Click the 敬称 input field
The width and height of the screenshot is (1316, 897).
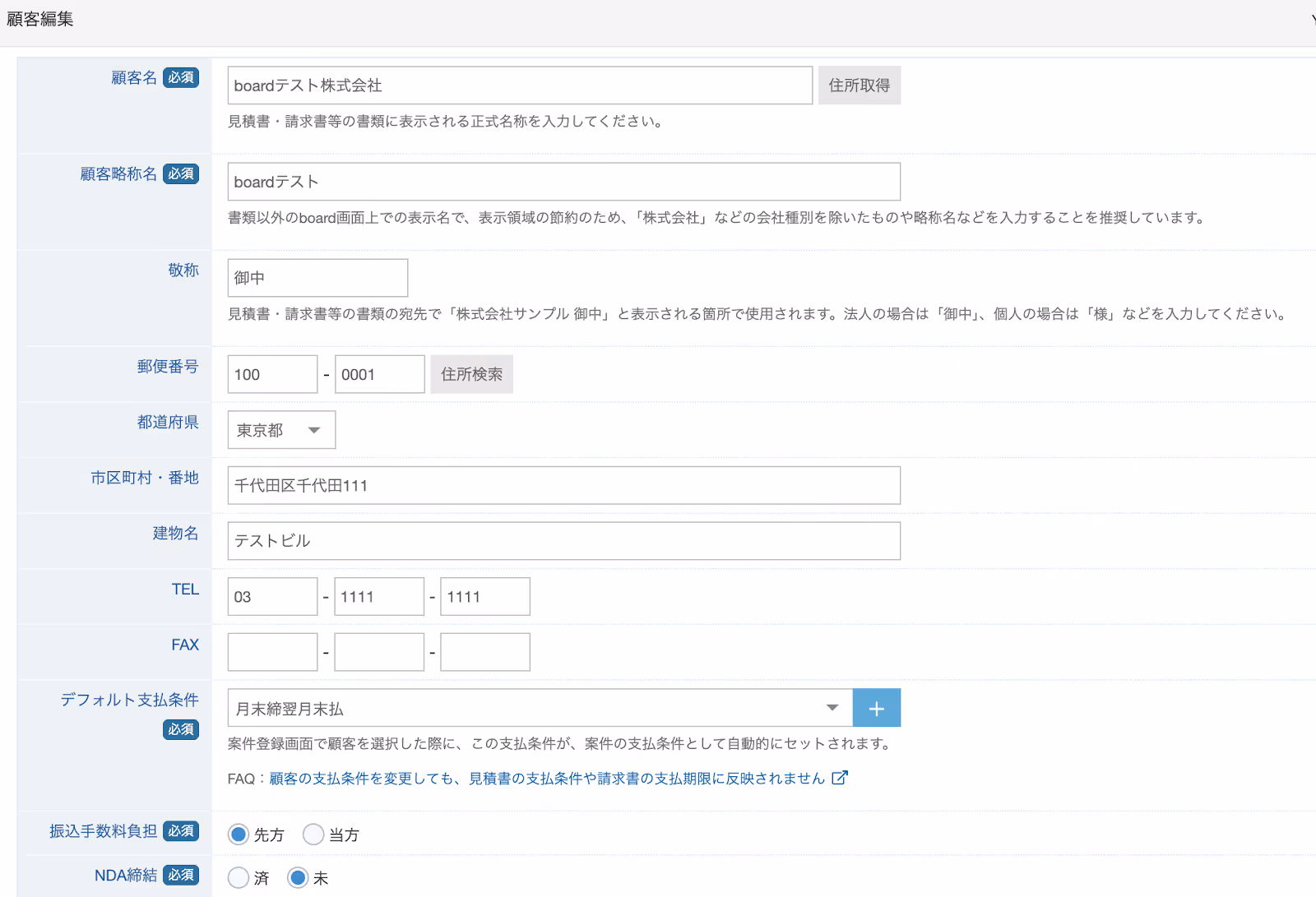317,278
